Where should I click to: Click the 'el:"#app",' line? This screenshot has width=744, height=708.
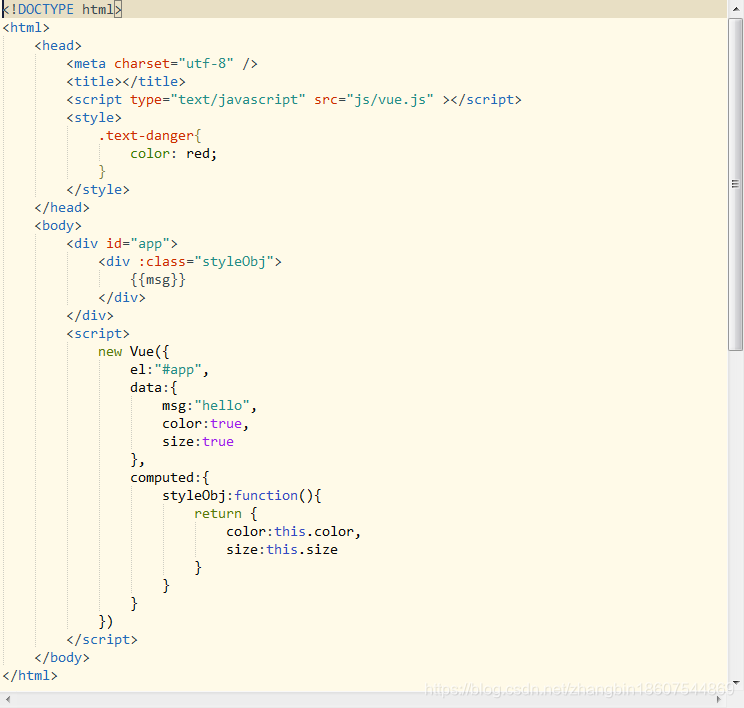tap(169, 370)
